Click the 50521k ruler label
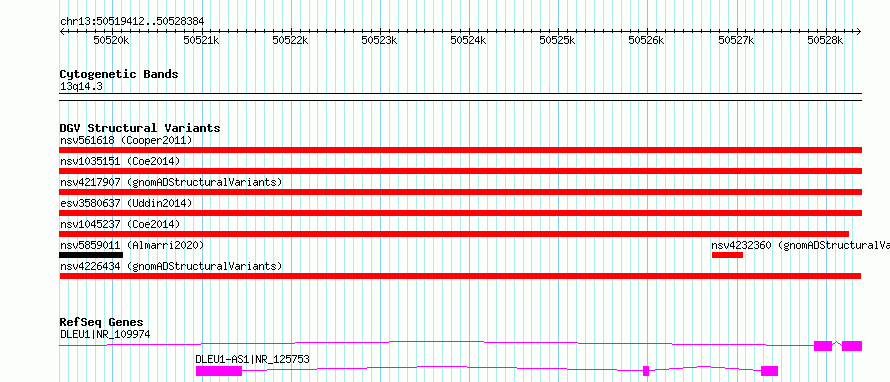Screen dimensions: 890x382 (201, 40)
